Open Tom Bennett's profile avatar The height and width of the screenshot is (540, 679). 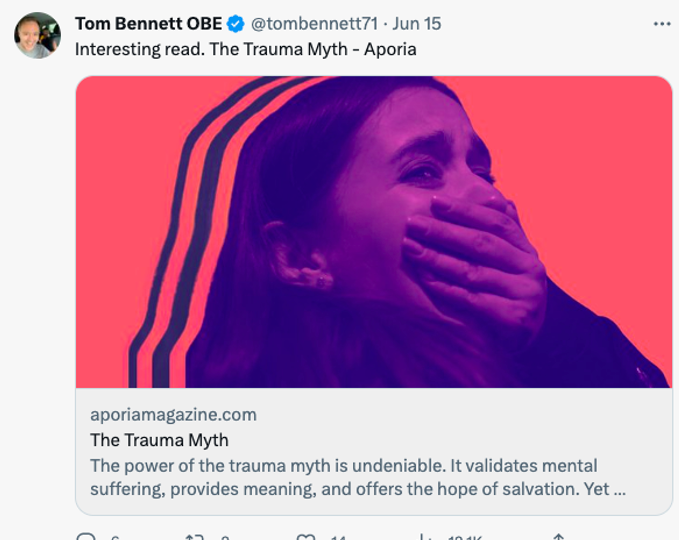(x=38, y=35)
